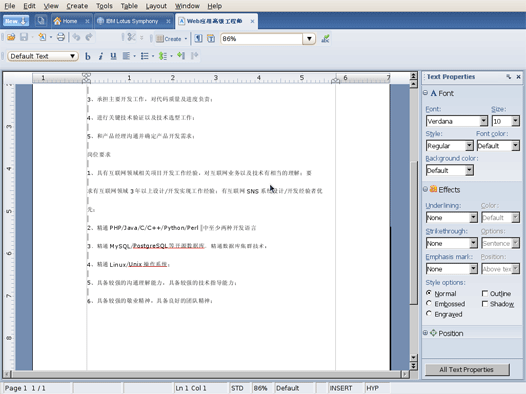
Task: Click the text properties sidebar icon in toolbar
Action: [211, 39]
